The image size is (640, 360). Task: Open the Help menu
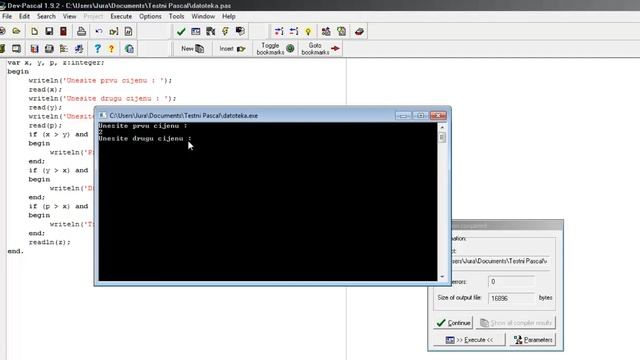(229, 16)
